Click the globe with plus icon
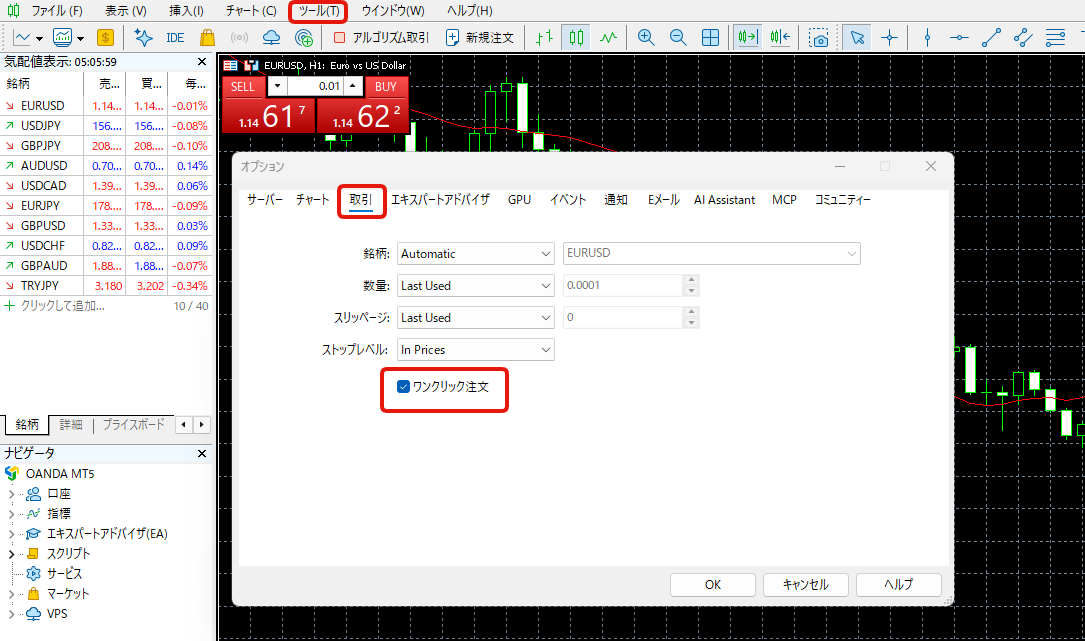 point(304,37)
